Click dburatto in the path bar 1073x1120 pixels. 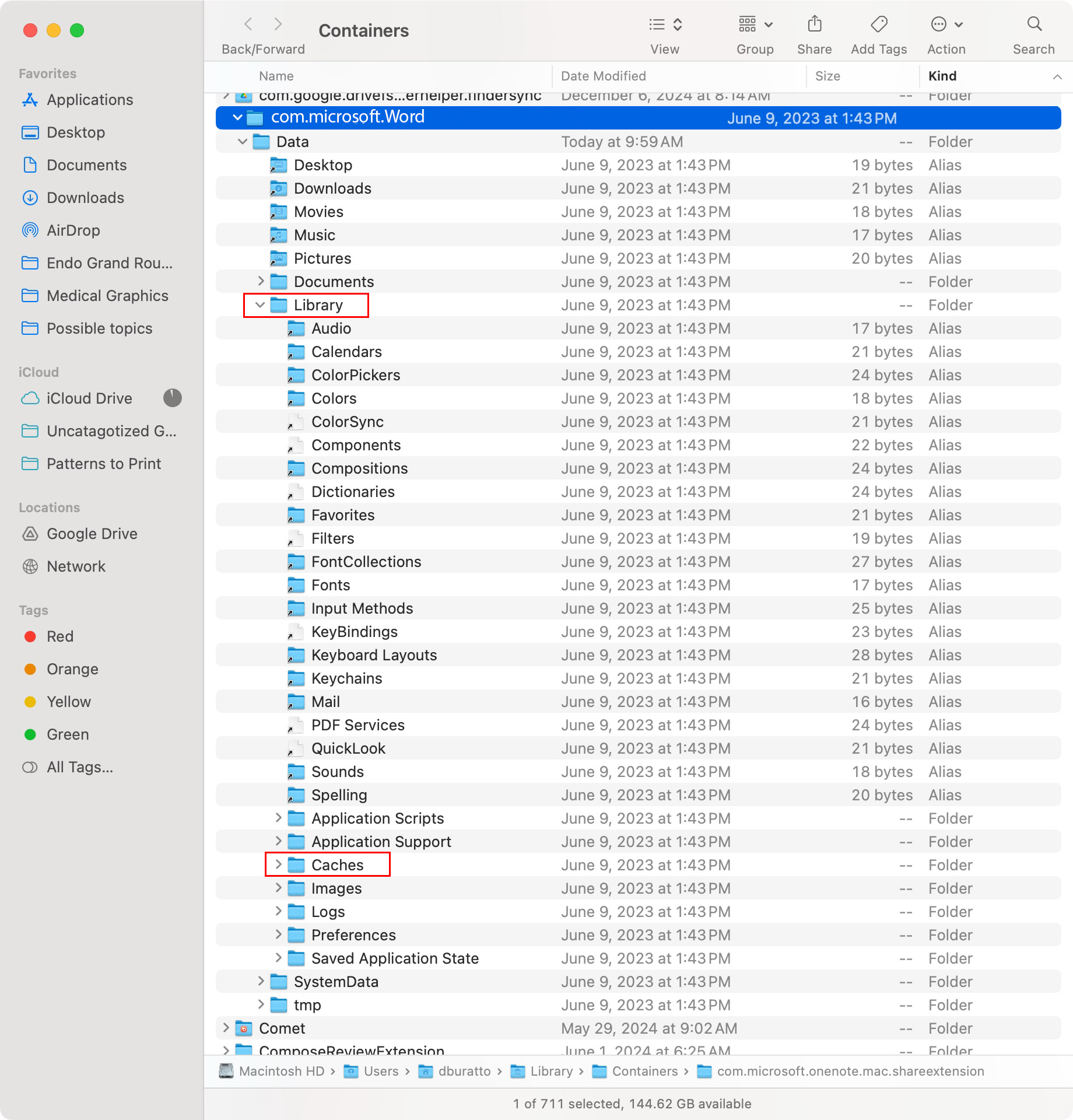(464, 1071)
